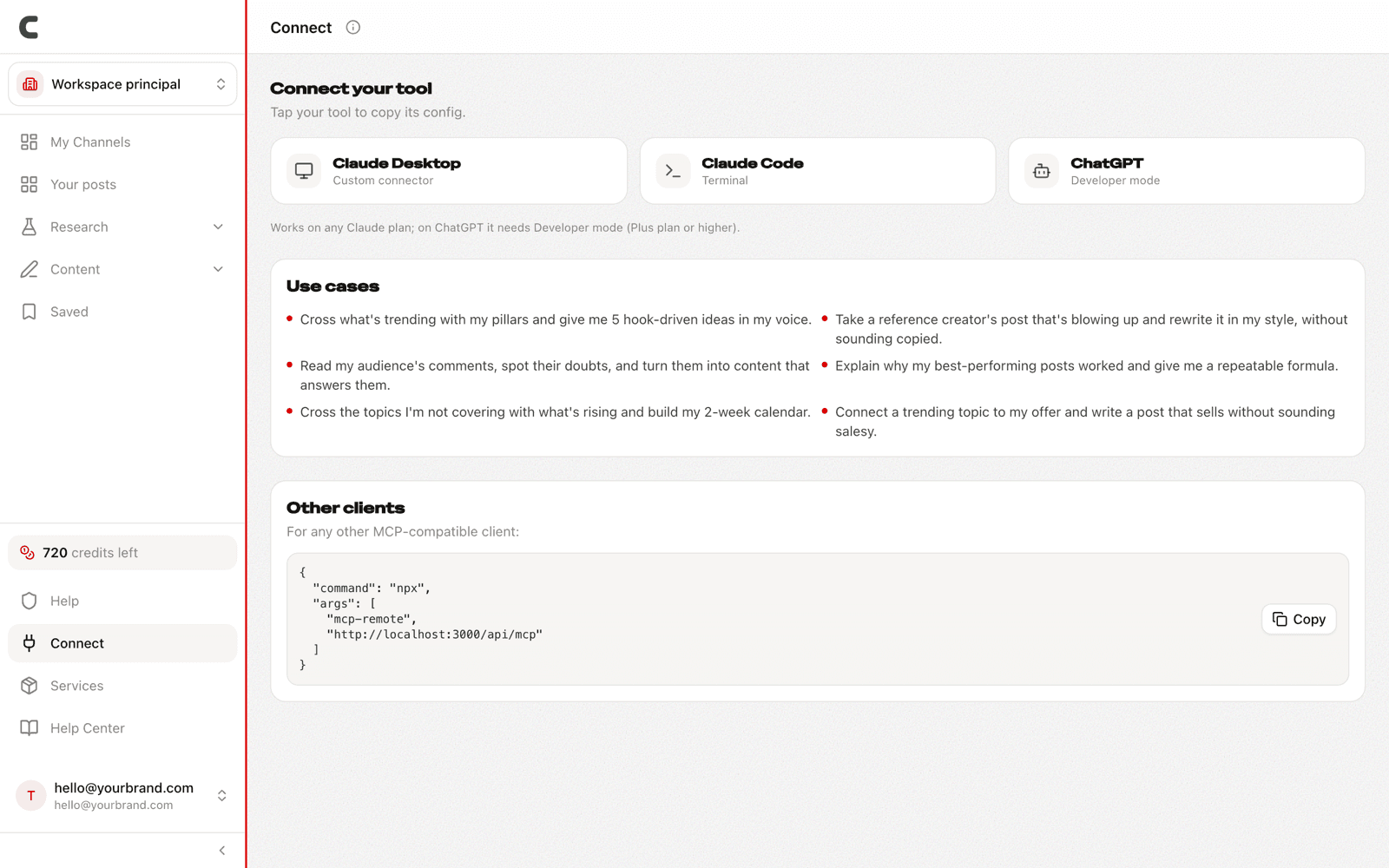Expand the Research section chevron

218,227
